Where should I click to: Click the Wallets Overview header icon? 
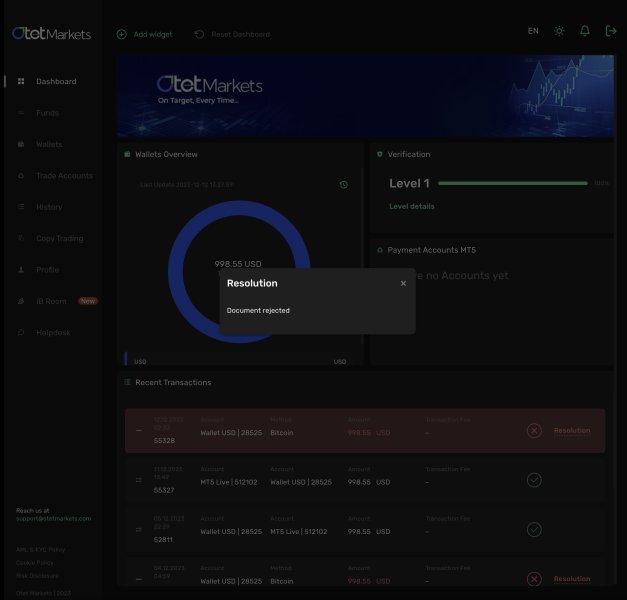click(x=127, y=154)
